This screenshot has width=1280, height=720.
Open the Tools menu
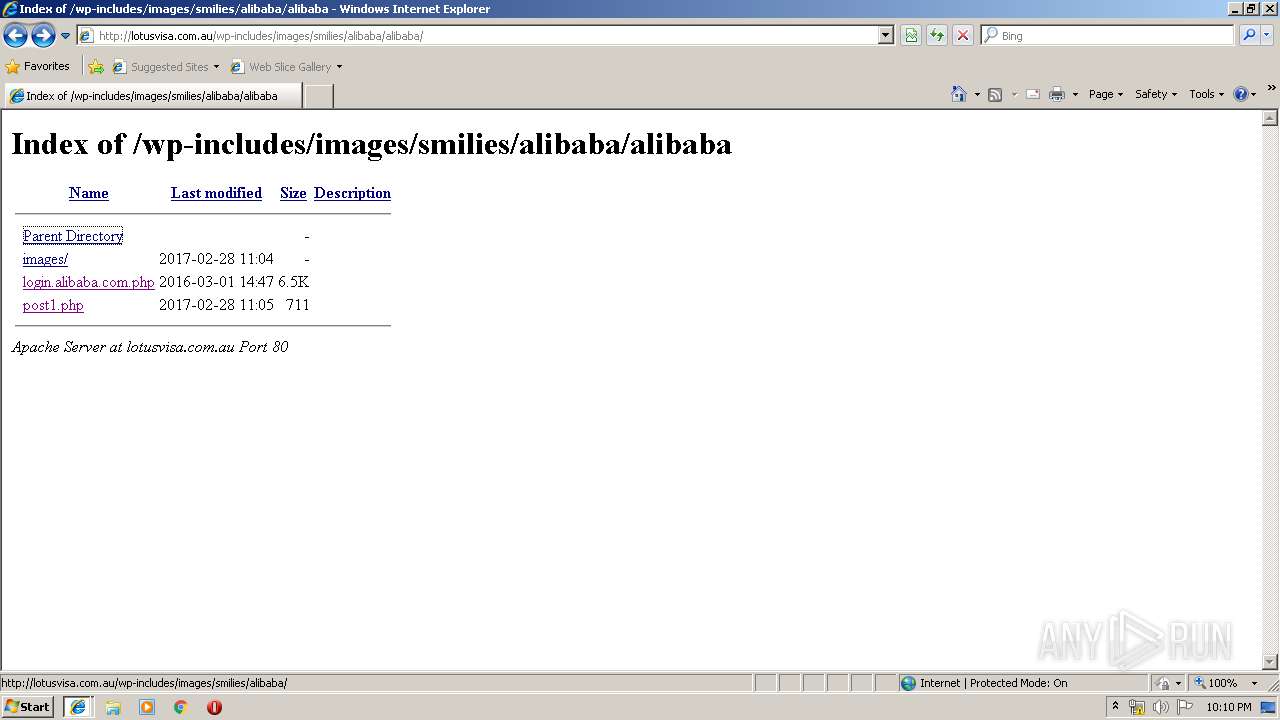click(1206, 94)
